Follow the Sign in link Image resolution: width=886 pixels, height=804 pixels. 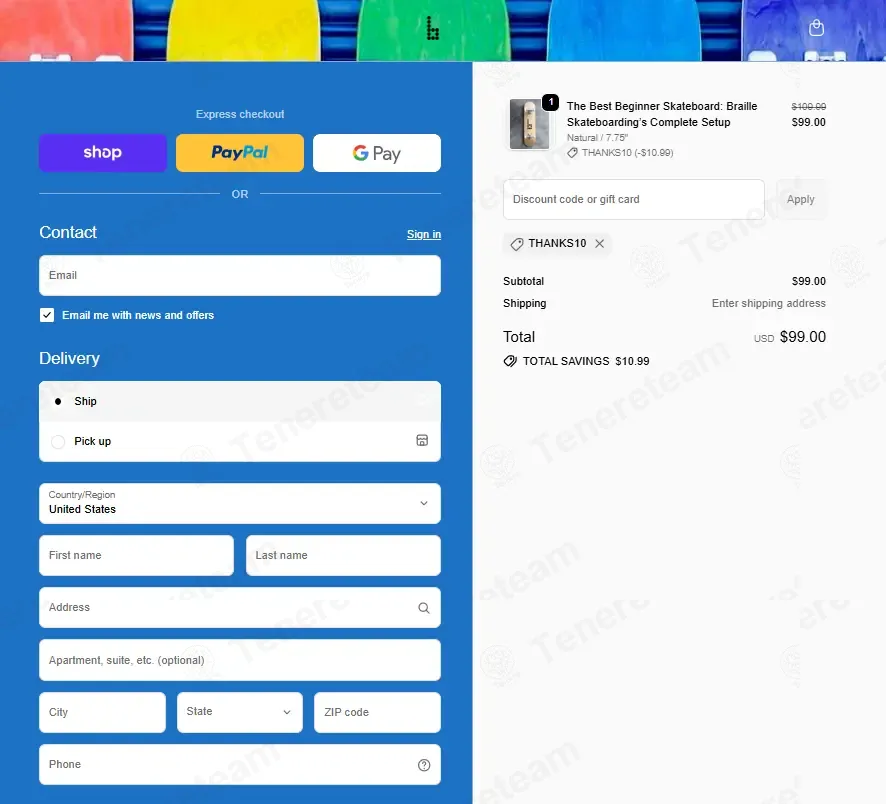click(x=424, y=234)
